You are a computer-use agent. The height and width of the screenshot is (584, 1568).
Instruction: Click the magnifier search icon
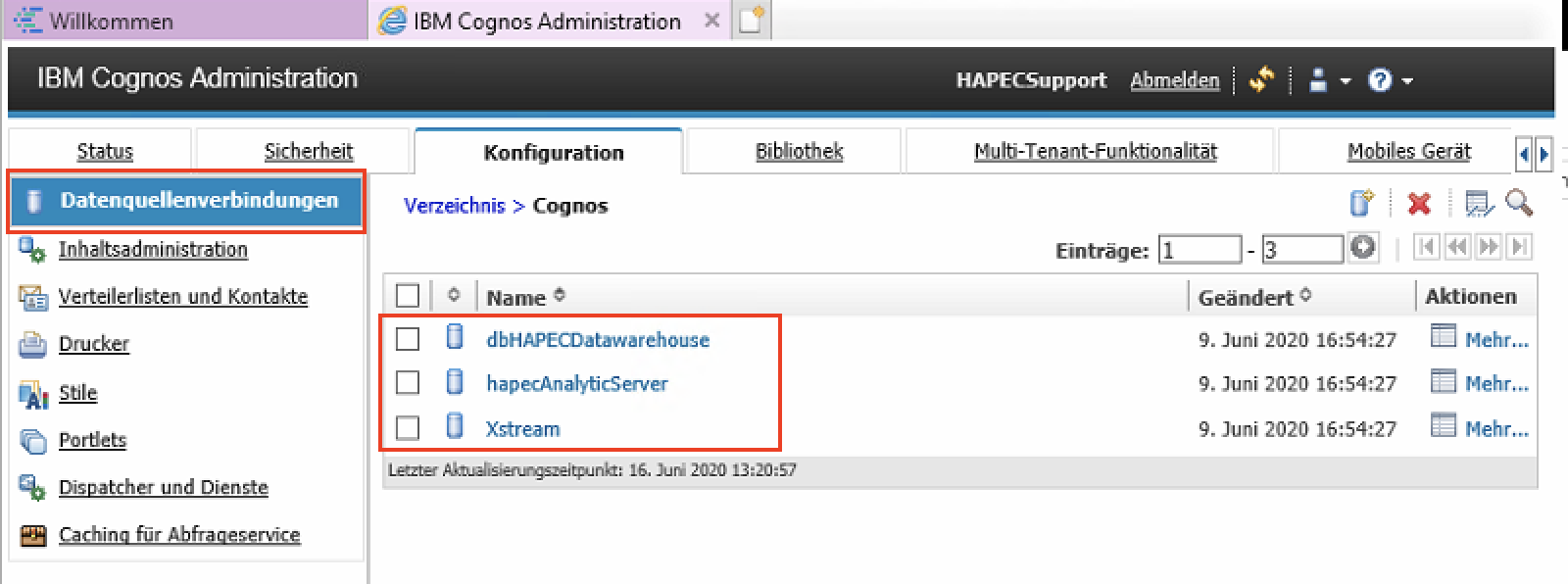1519,204
